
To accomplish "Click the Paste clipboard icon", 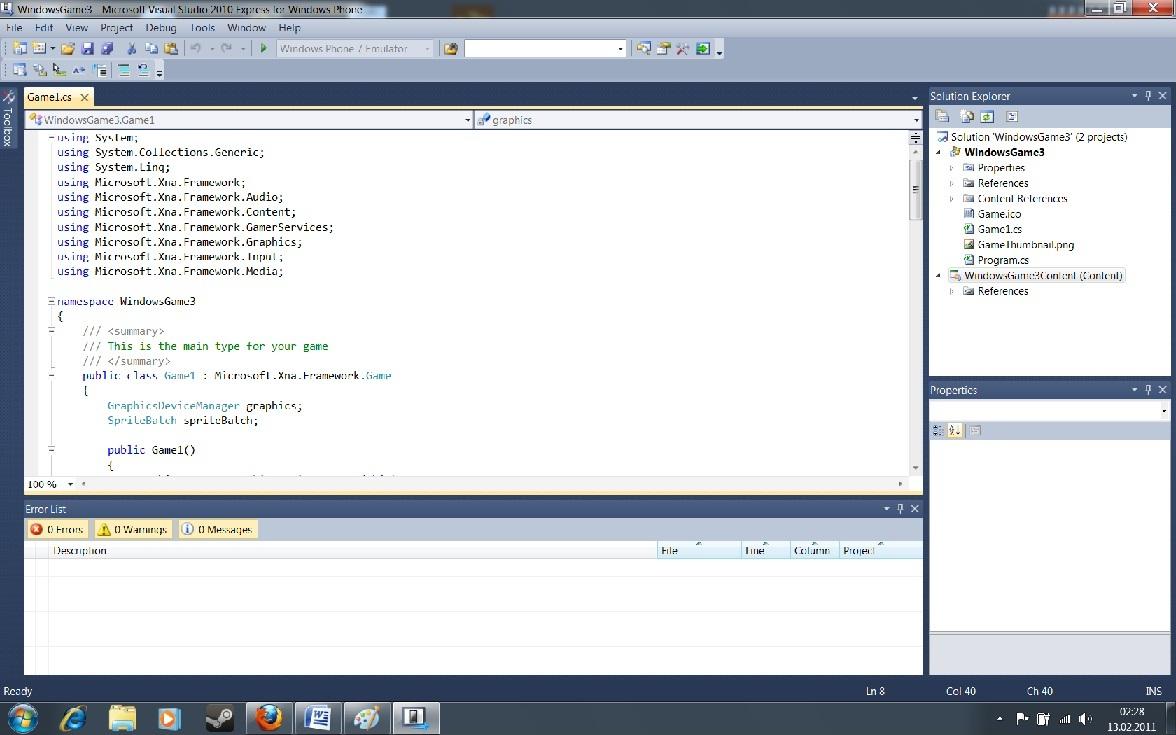I will pos(171,48).
